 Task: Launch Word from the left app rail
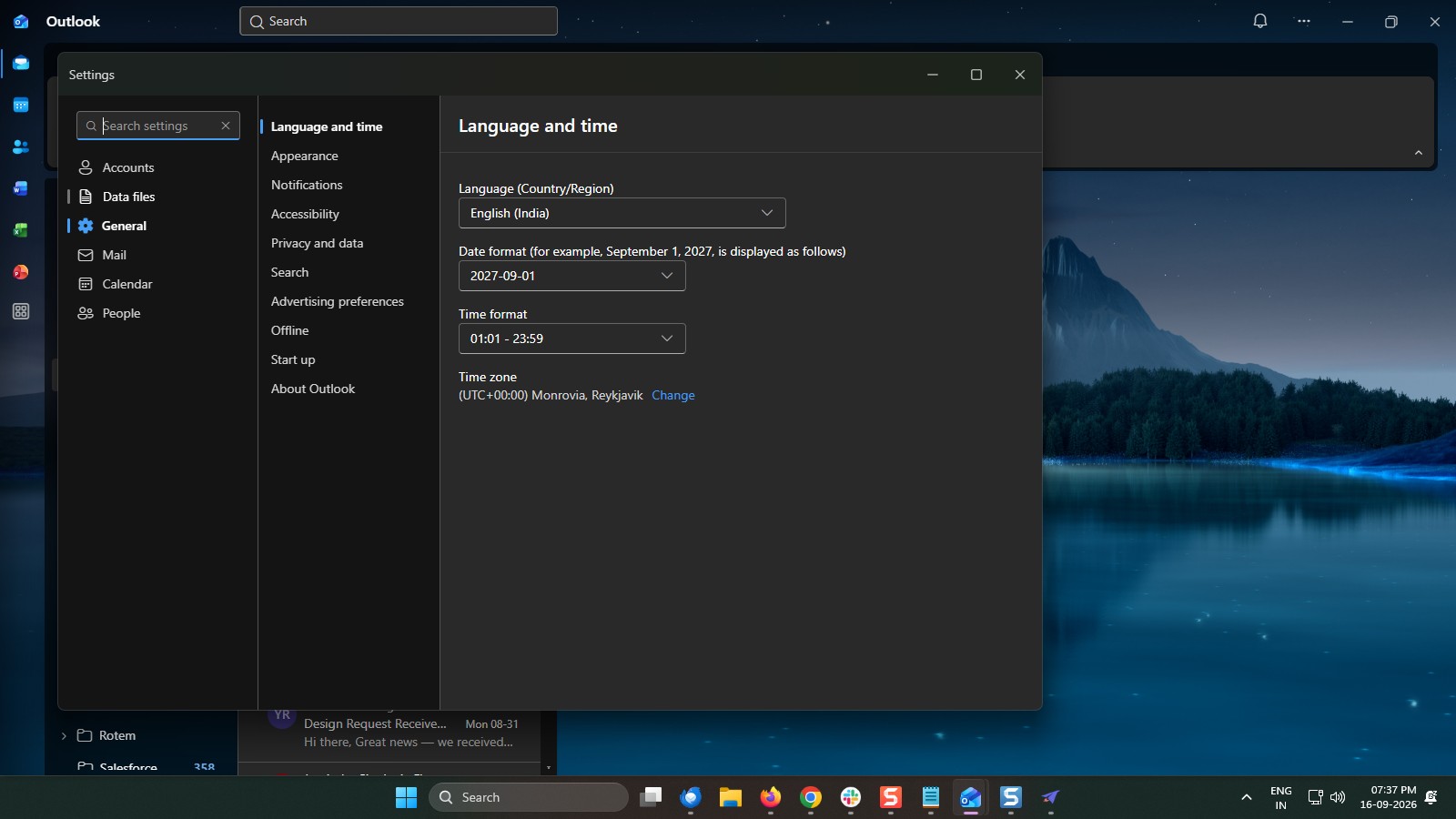tap(21, 188)
